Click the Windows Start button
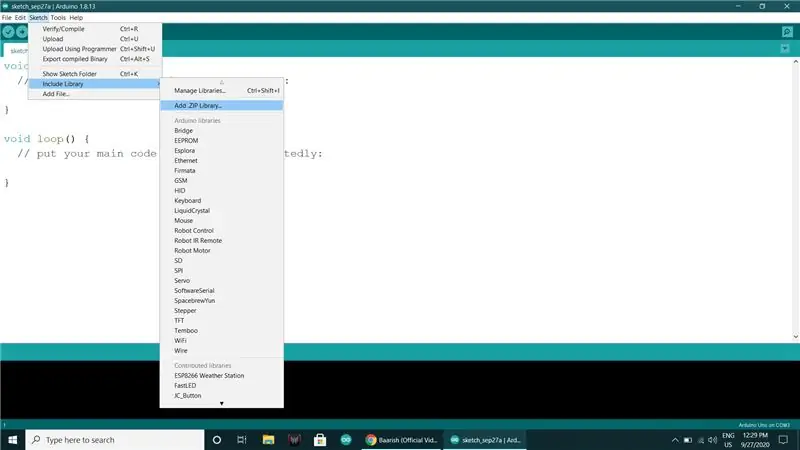This screenshot has height=450, width=800. [x=12, y=440]
